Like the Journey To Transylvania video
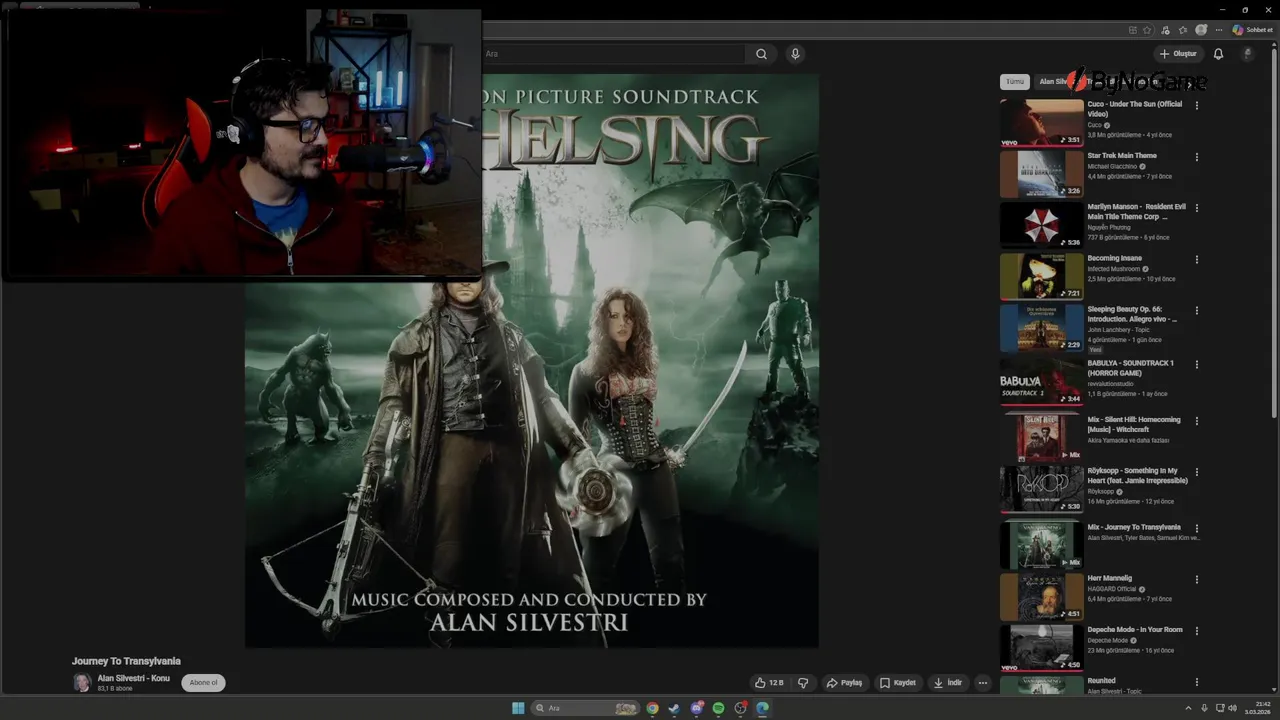The height and width of the screenshot is (720, 1280). (x=769, y=683)
